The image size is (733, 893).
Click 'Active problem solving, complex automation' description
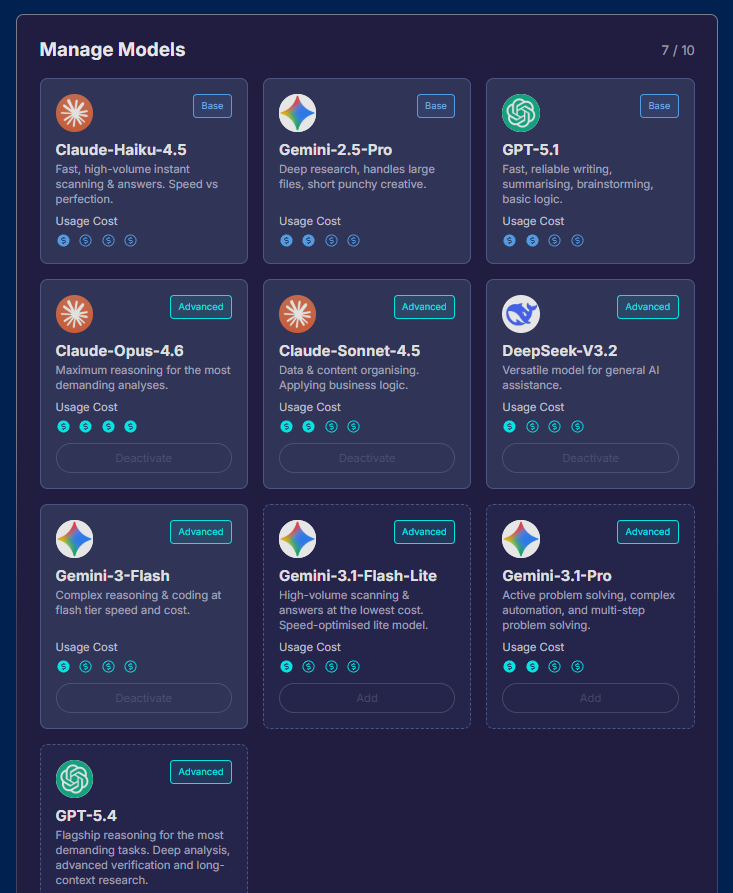tap(589, 610)
